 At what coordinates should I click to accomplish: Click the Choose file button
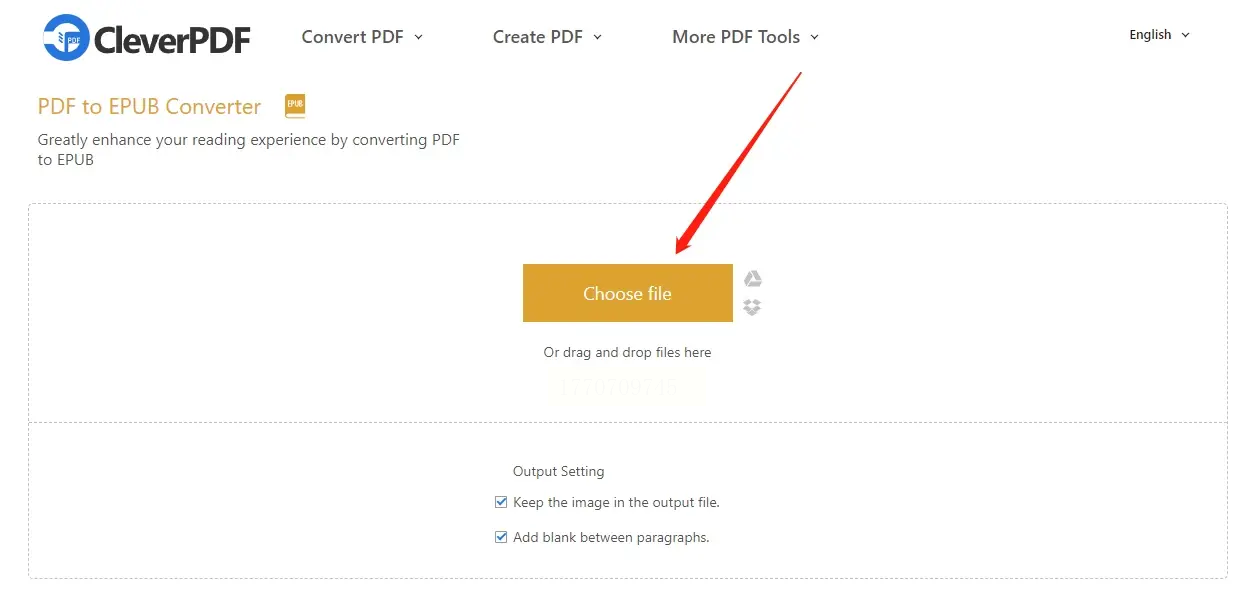coord(627,293)
